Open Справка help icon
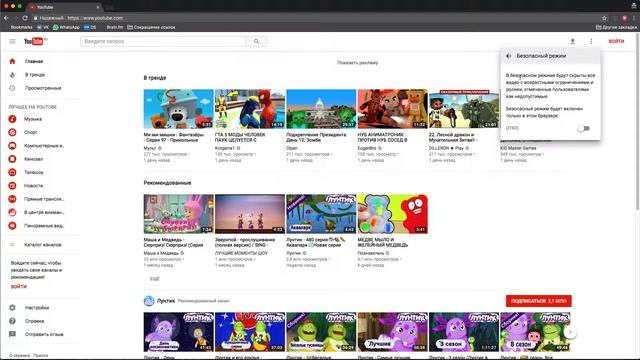The width and height of the screenshot is (640, 360). click(12, 321)
